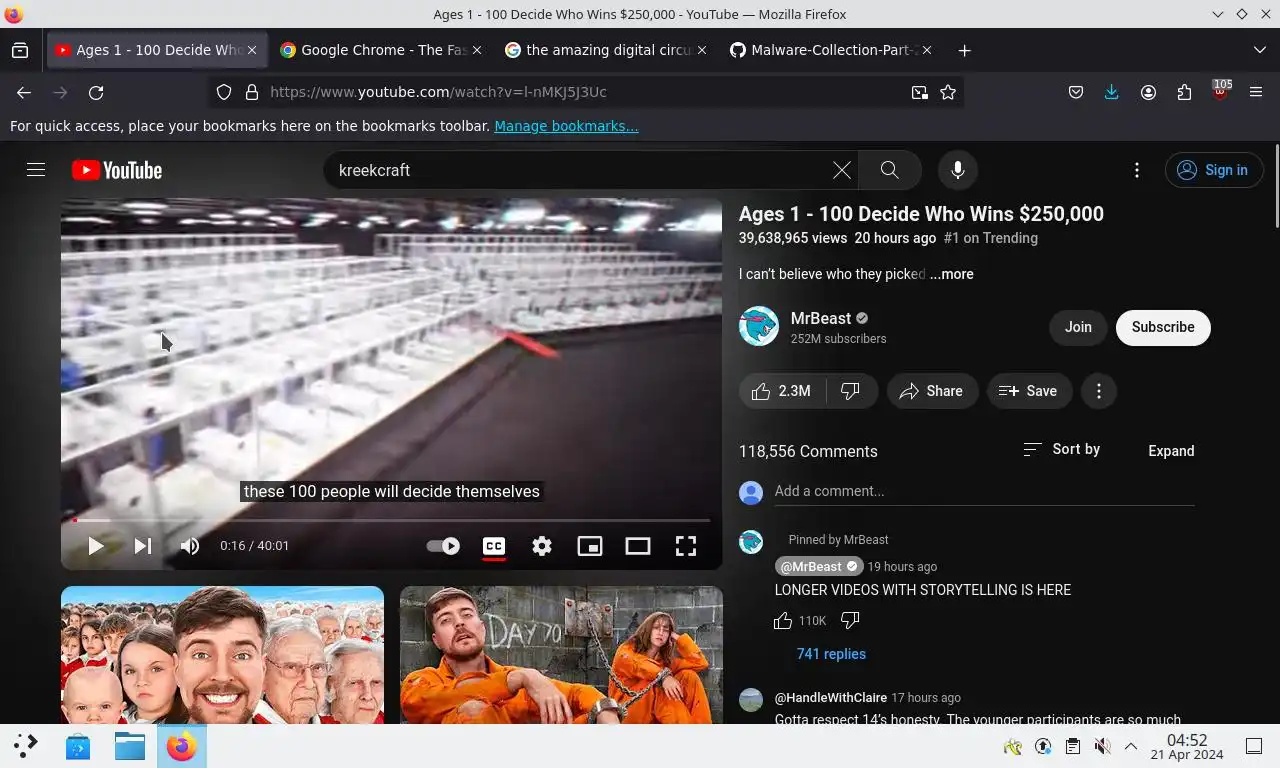Open the taskbar clock calendar

coord(1187,747)
